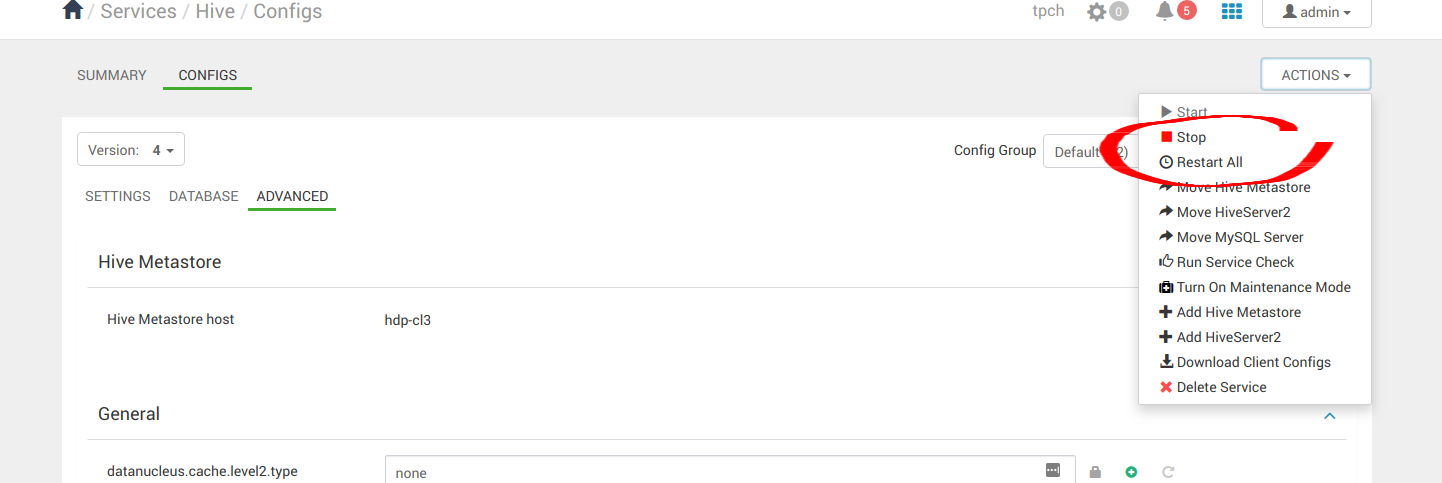Screen dimensions: 1442x483
Task: Open background operations gear icon
Action: tap(1097, 12)
